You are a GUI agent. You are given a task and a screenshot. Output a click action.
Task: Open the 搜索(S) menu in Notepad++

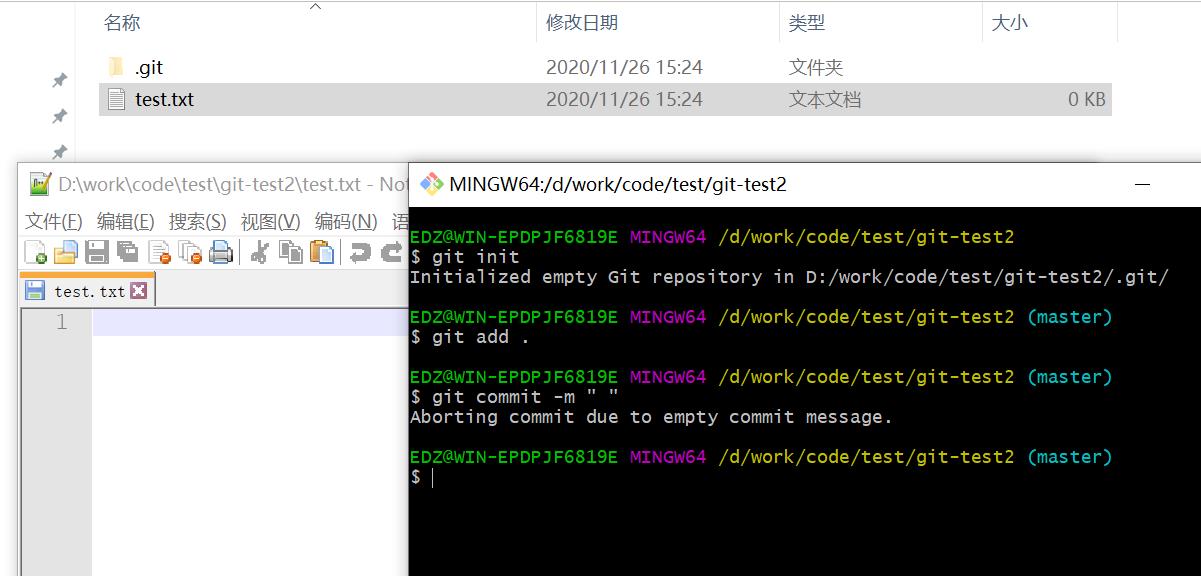pyautogui.click(x=198, y=221)
